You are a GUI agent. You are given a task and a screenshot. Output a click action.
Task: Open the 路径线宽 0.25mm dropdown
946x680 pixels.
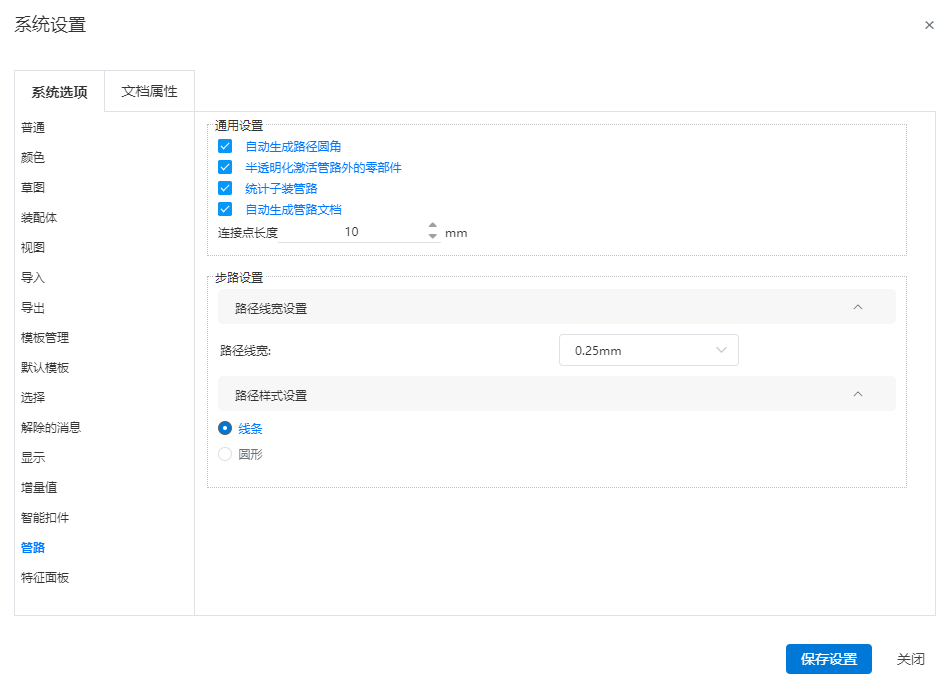tap(648, 351)
